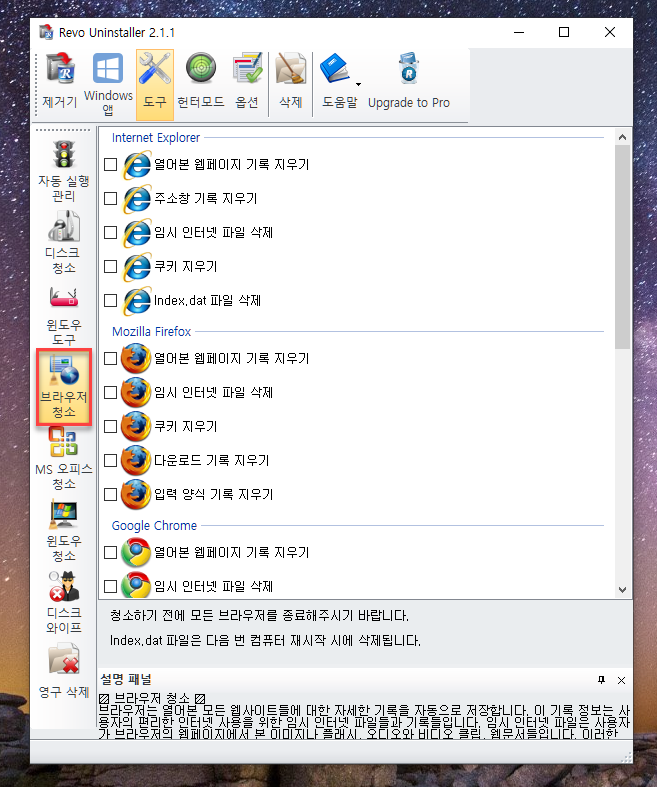Click Upgrade to Pro
The width and height of the screenshot is (657, 787).
[x=409, y=82]
